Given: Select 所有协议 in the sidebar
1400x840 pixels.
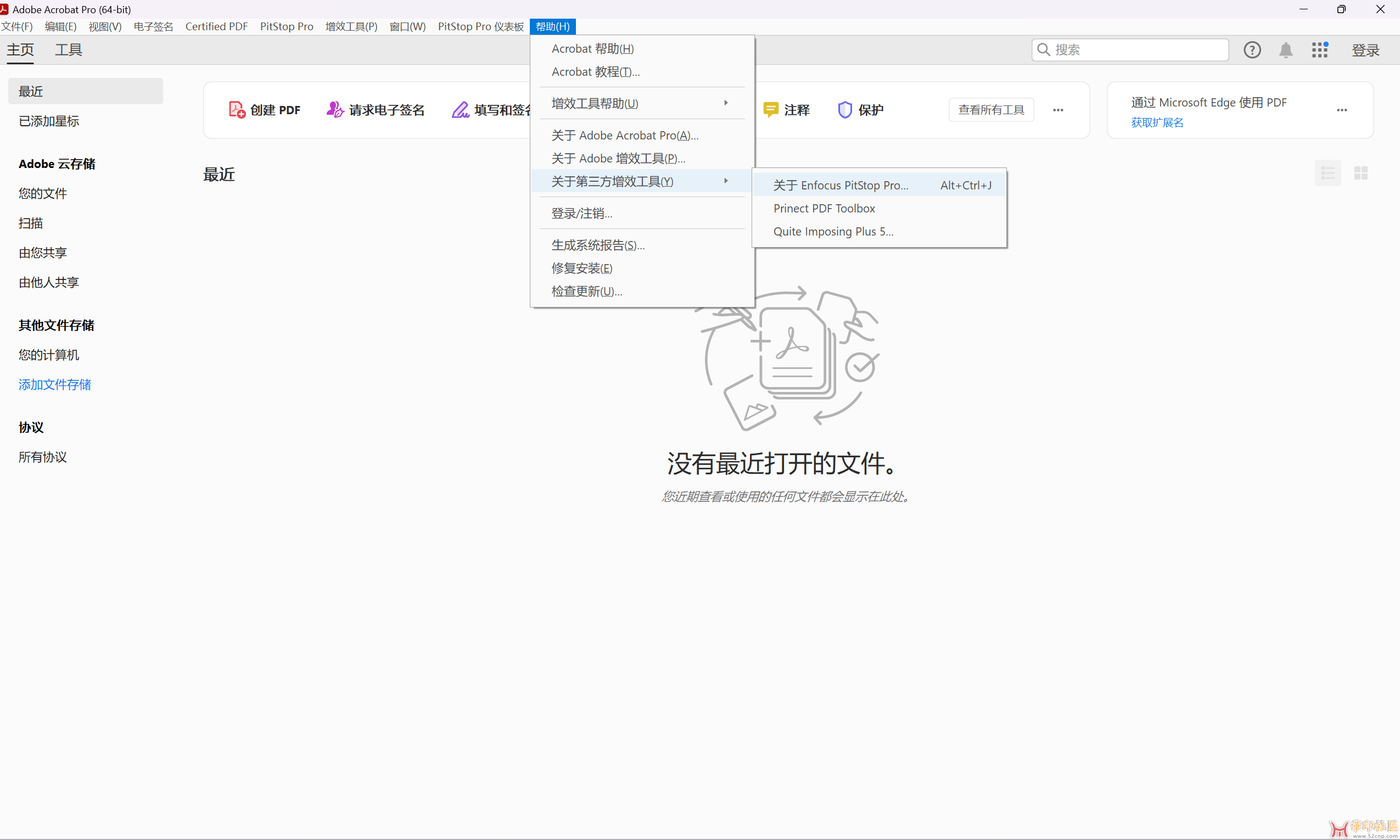Looking at the screenshot, I should [42, 457].
